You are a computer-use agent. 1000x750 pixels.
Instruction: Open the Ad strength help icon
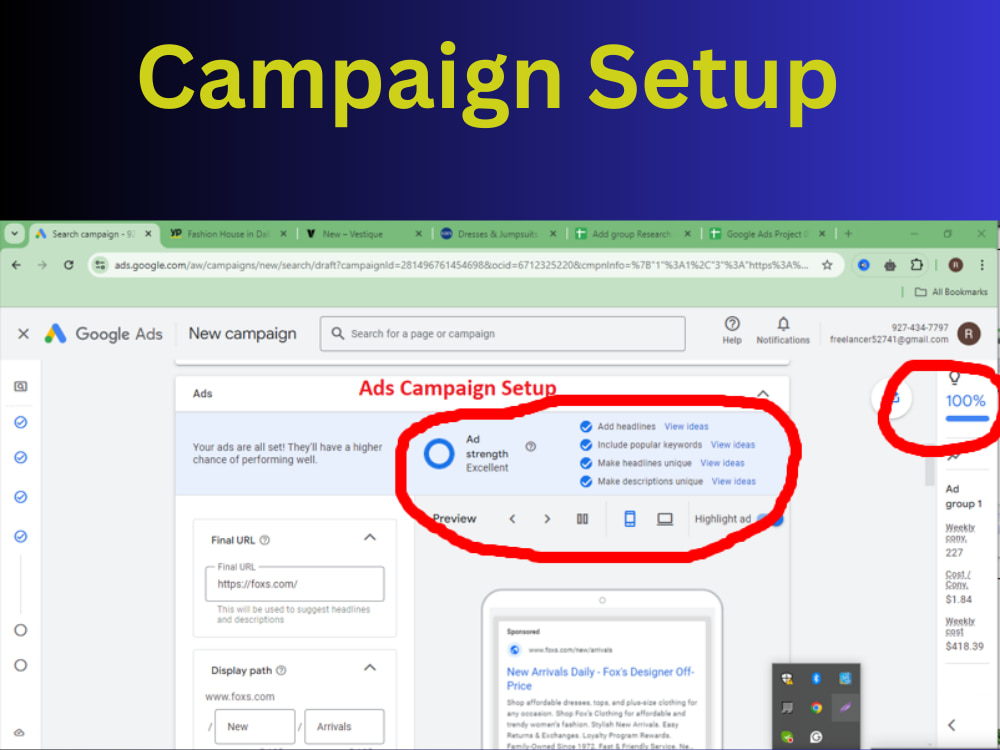(x=531, y=446)
